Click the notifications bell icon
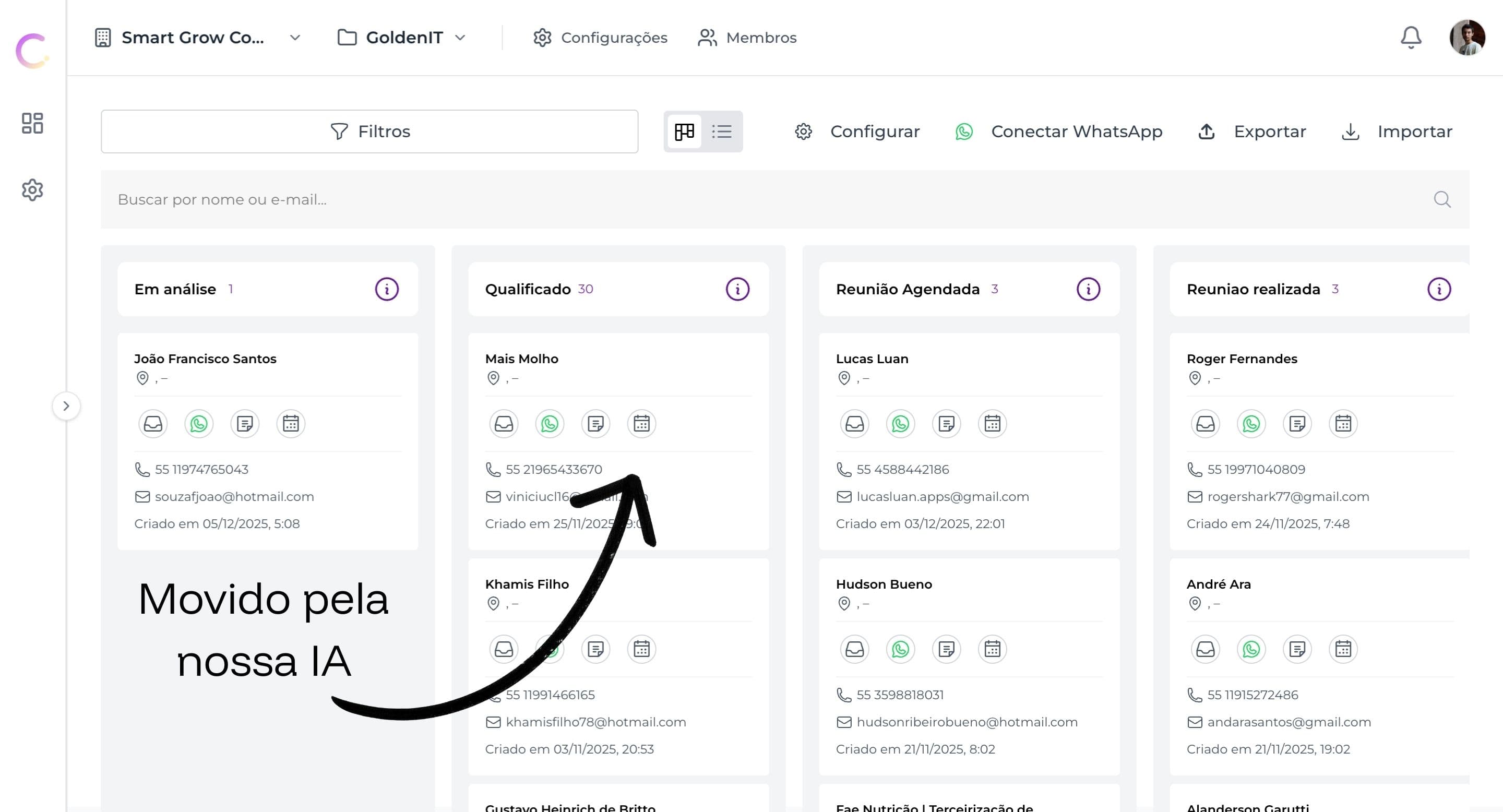This screenshot has height=812, width=1503. click(x=1410, y=38)
